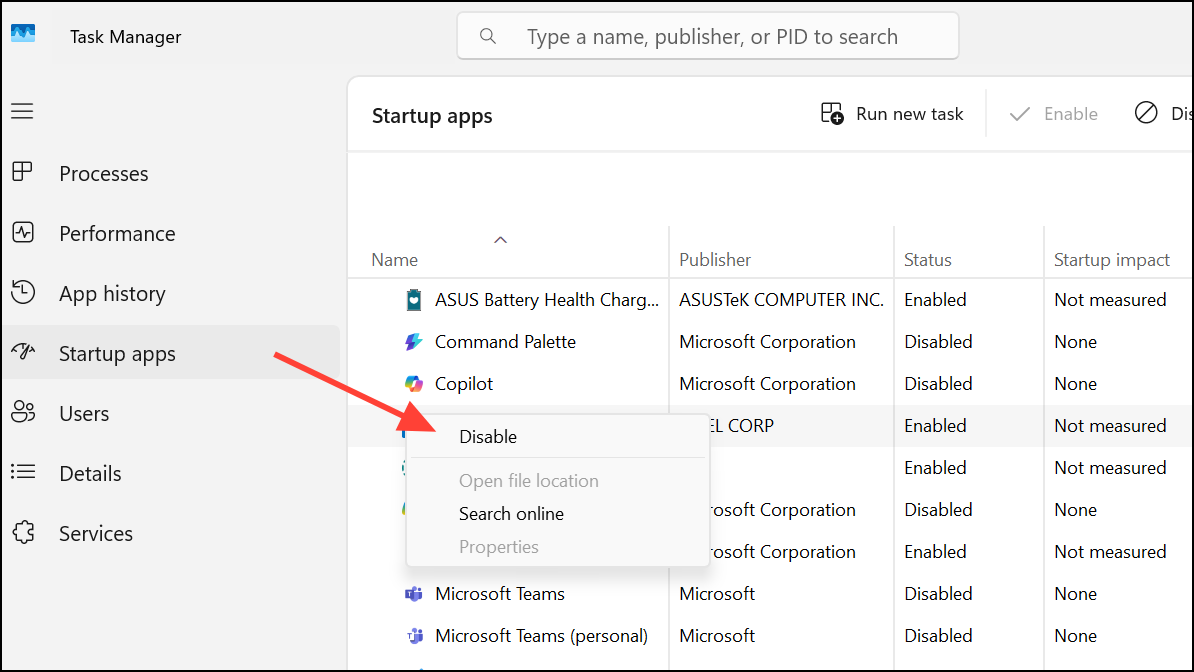Sort by the Startup impact column
Screen dimensions: 1194x672
(1111, 260)
